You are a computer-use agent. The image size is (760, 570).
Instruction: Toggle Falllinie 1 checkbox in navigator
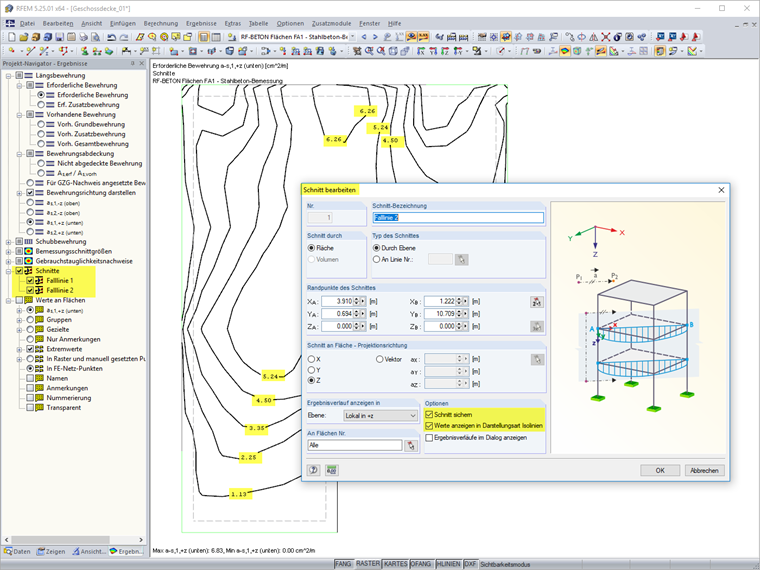click(30, 281)
